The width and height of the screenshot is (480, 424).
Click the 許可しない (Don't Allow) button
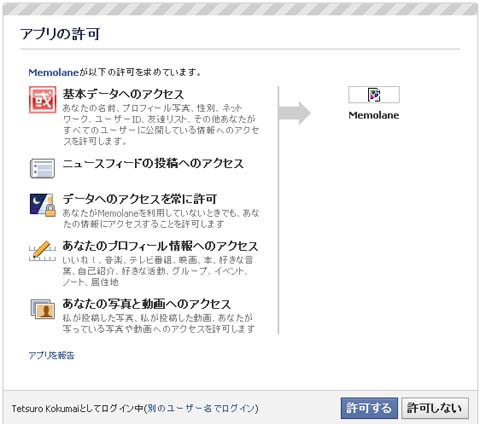[435, 408]
